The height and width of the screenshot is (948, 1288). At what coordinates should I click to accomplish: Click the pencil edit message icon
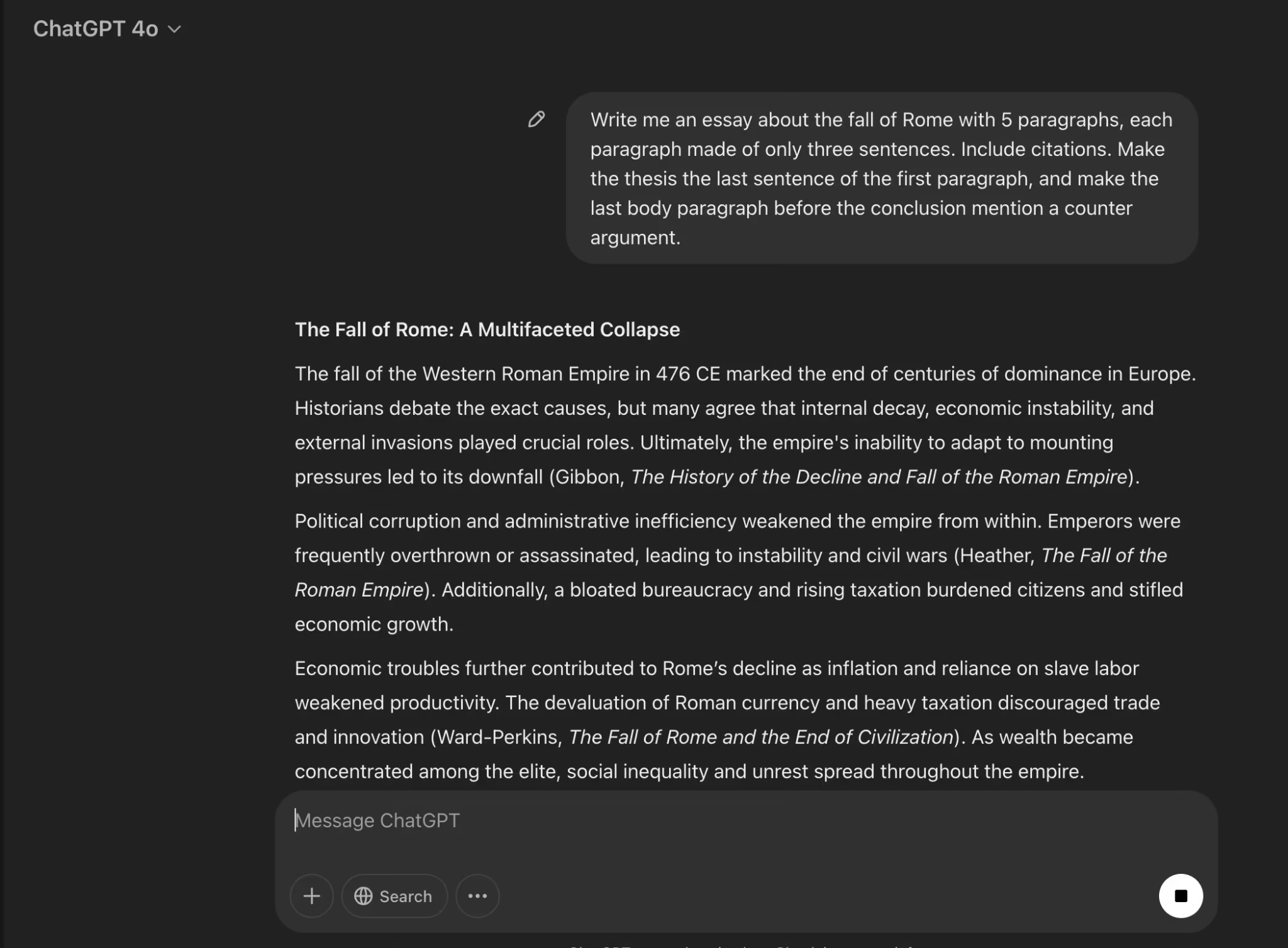click(536, 119)
